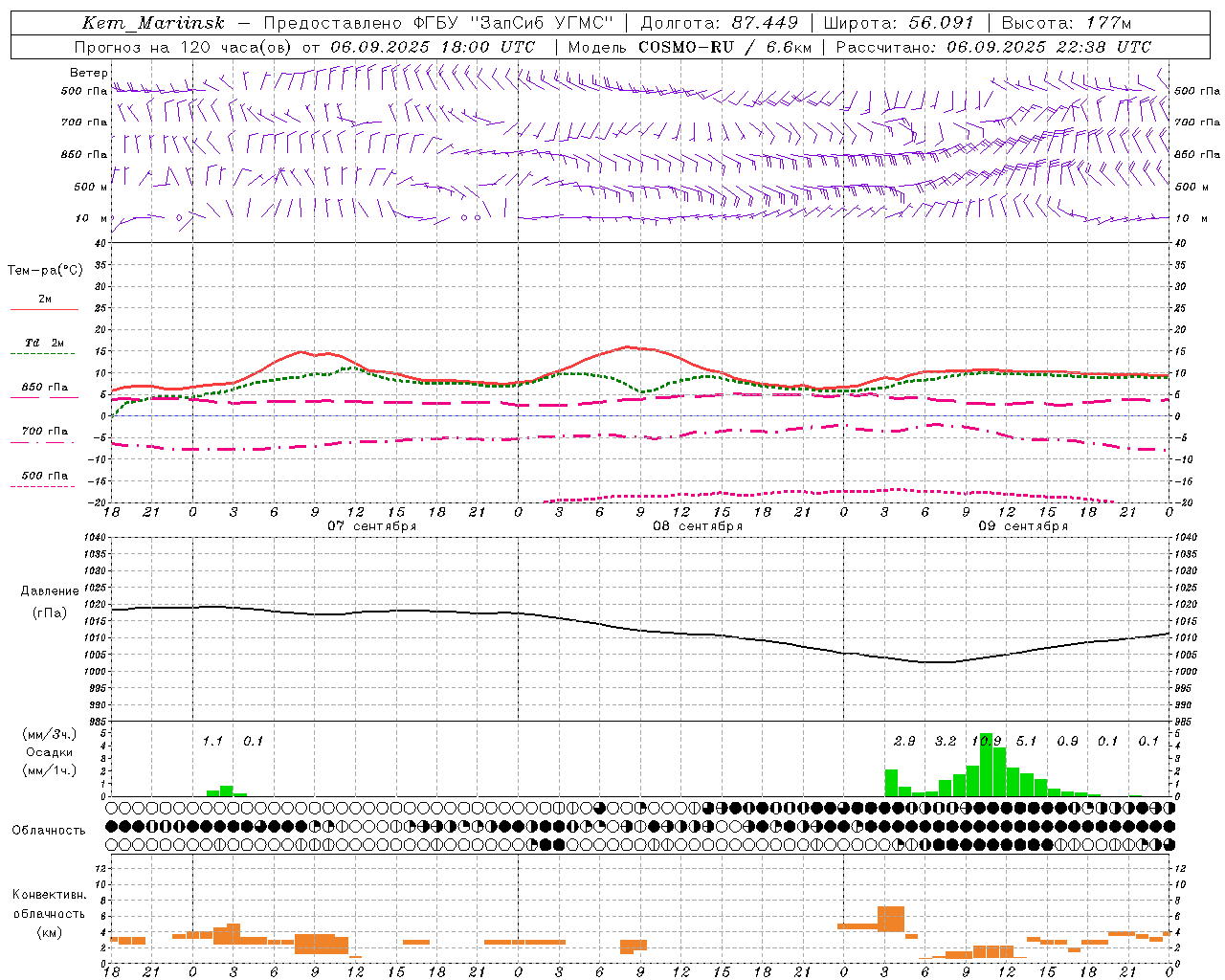Select the 'Долгота: 87.449' header value
1225x980 pixels.
click(719, 23)
